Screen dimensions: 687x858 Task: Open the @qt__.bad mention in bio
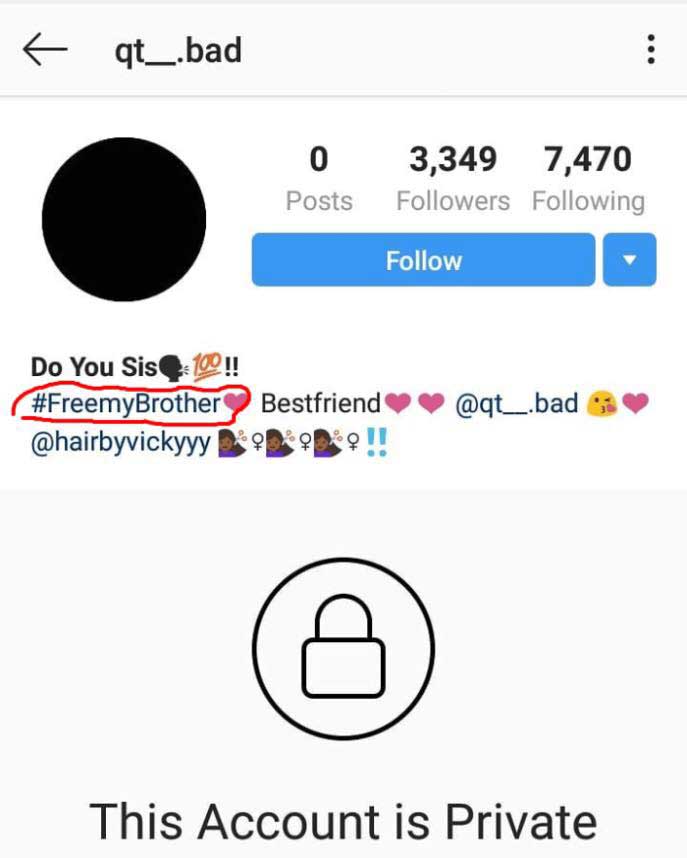(x=516, y=404)
